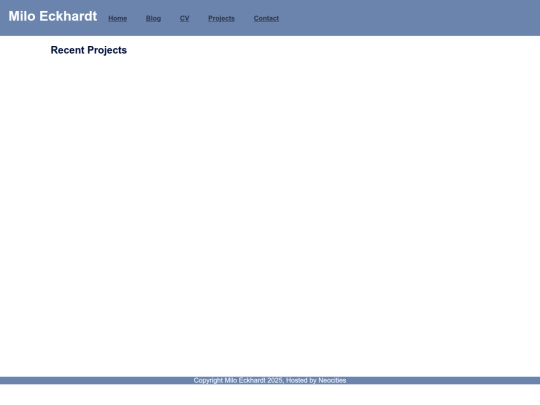Viewport: 540px width, 405px height.
Task: Click the Recent Projects heading
Action: pos(89,50)
